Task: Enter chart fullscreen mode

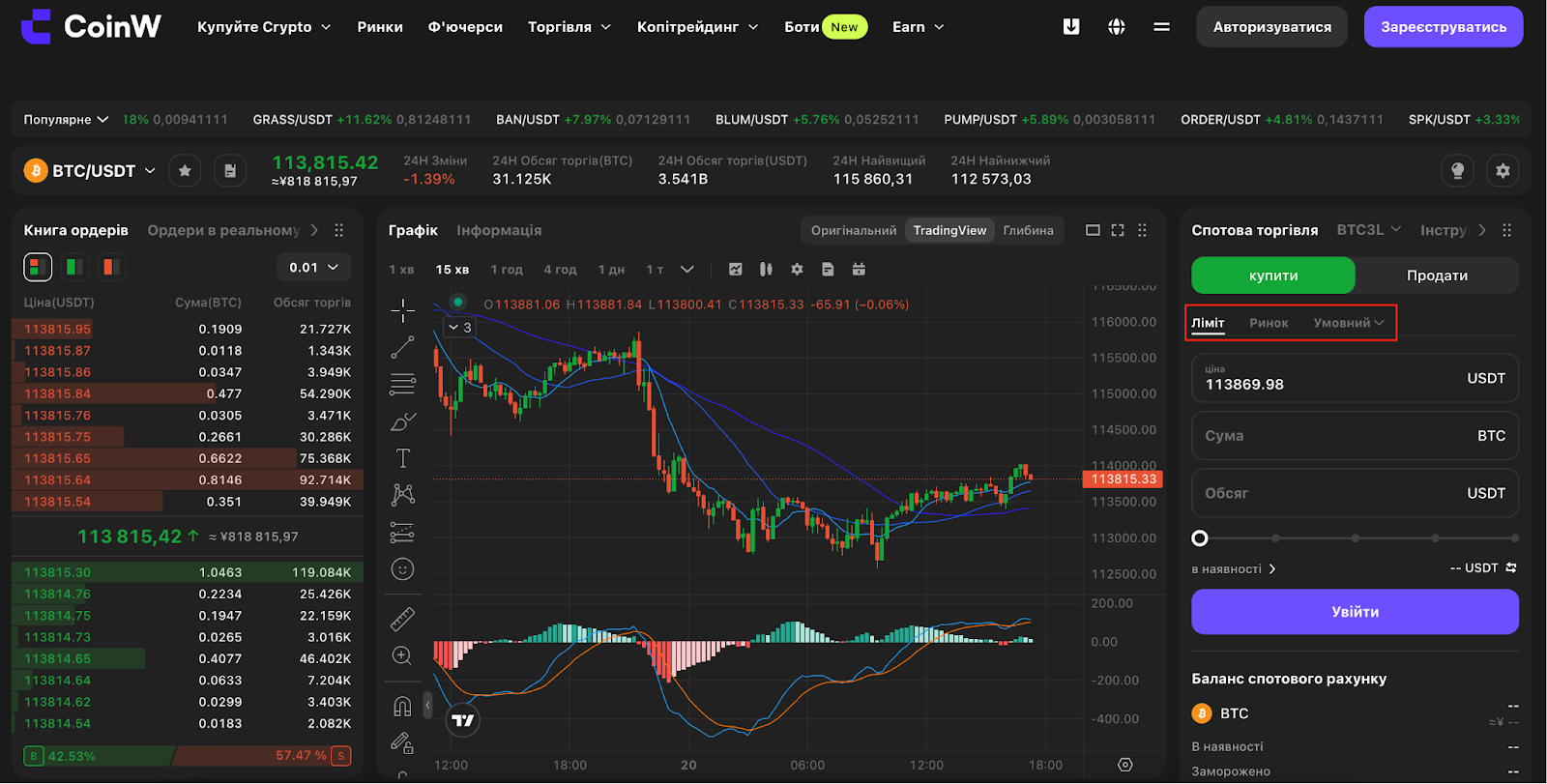Action: click(1118, 230)
